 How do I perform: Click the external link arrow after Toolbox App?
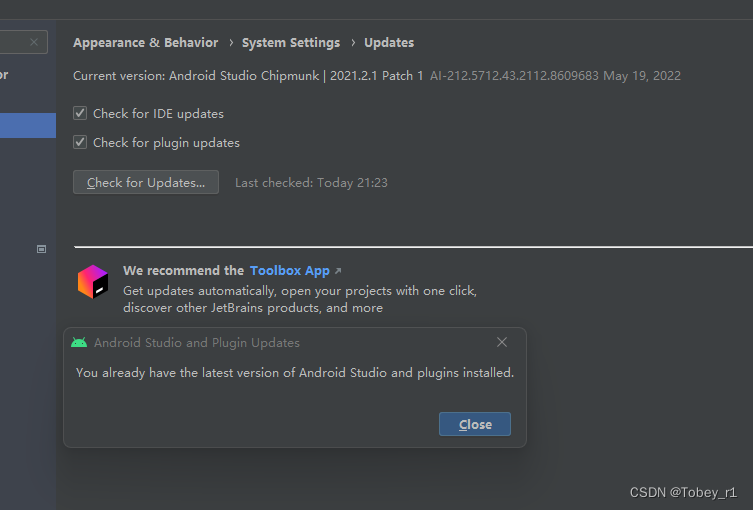(338, 271)
